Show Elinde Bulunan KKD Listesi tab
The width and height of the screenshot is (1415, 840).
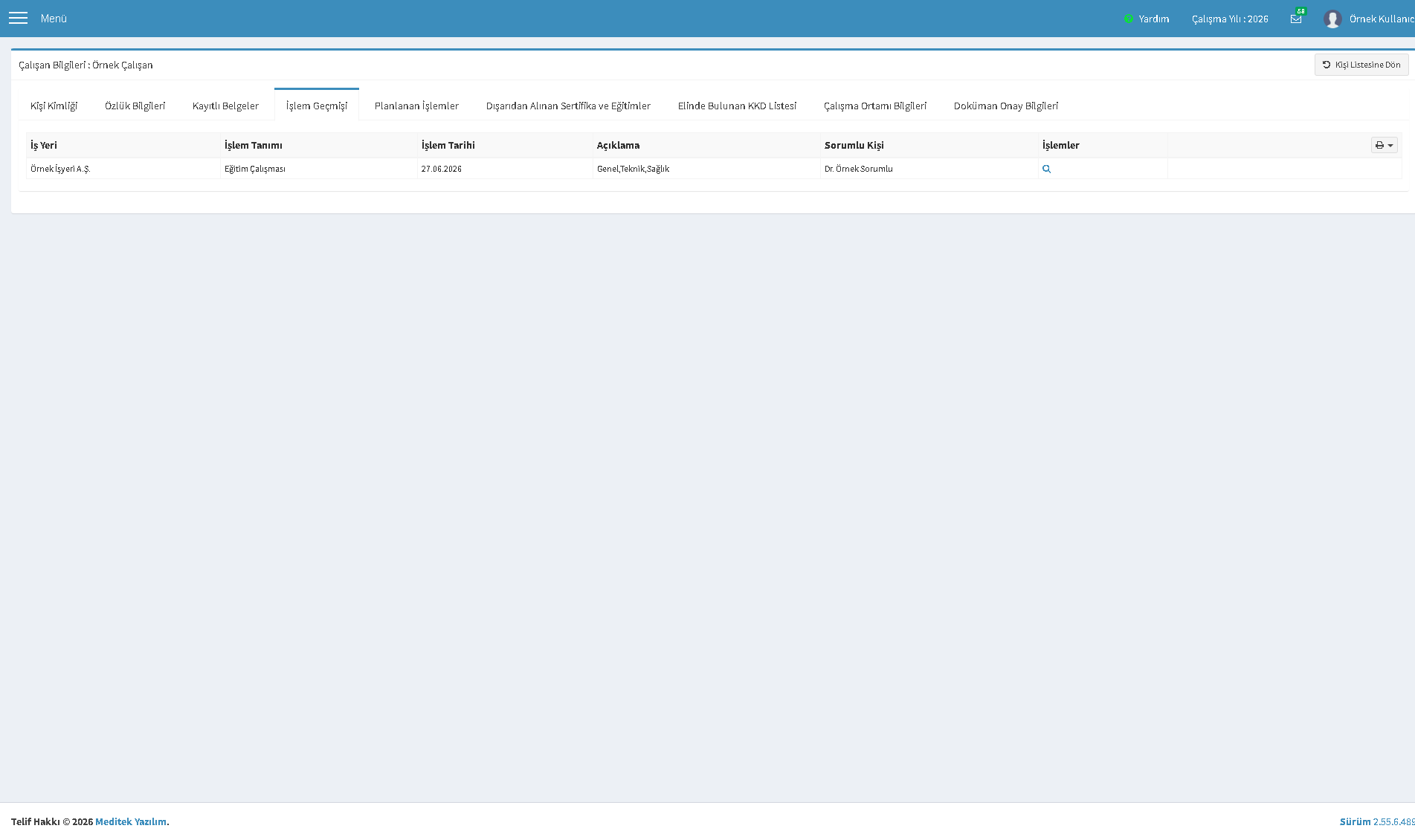pyautogui.click(x=737, y=106)
